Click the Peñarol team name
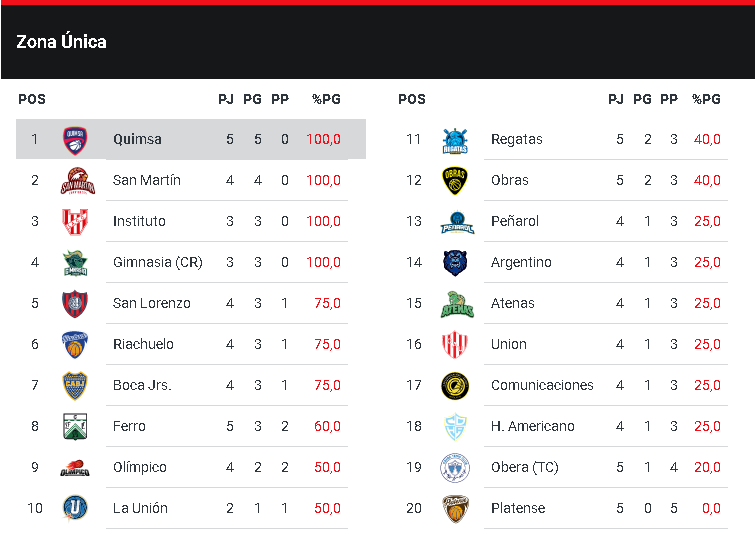The image size is (755, 534). click(x=514, y=221)
